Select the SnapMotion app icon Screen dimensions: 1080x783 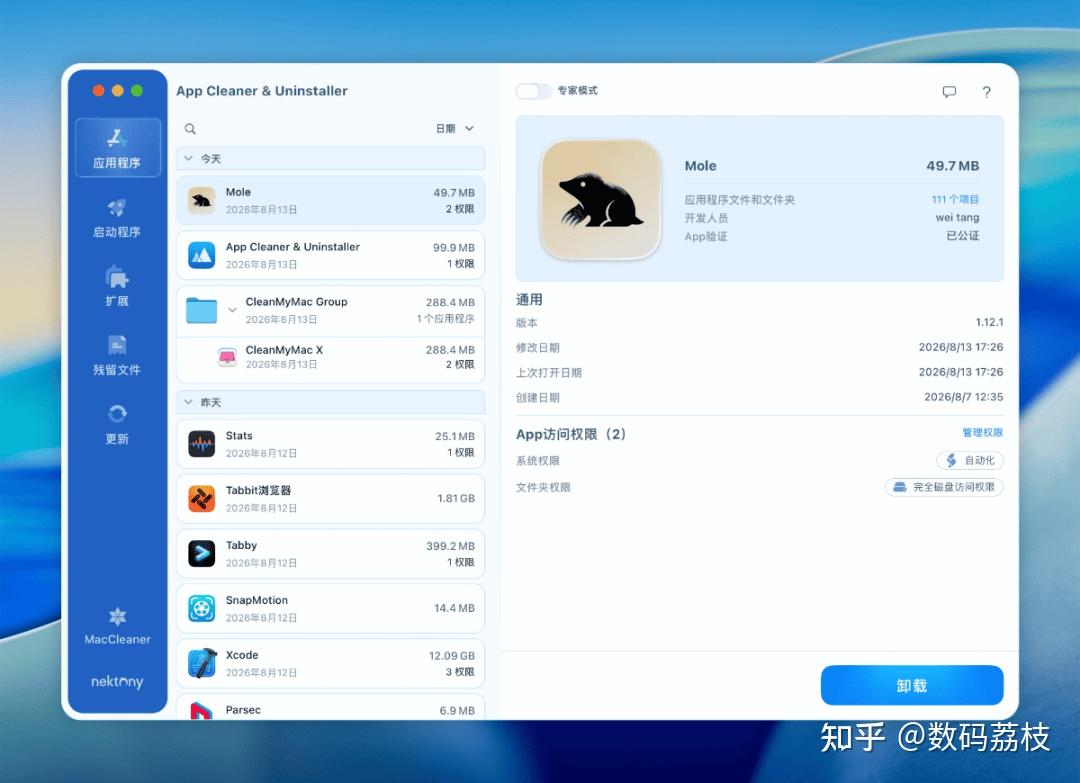tap(202, 608)
